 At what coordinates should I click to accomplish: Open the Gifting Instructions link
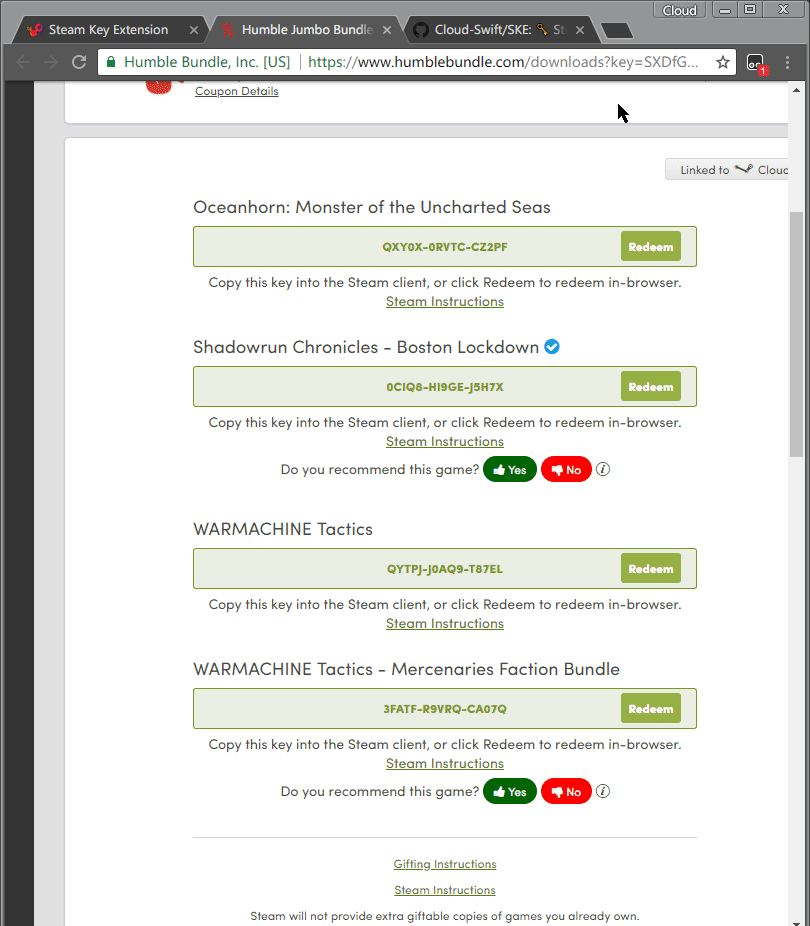pos(445,864)
